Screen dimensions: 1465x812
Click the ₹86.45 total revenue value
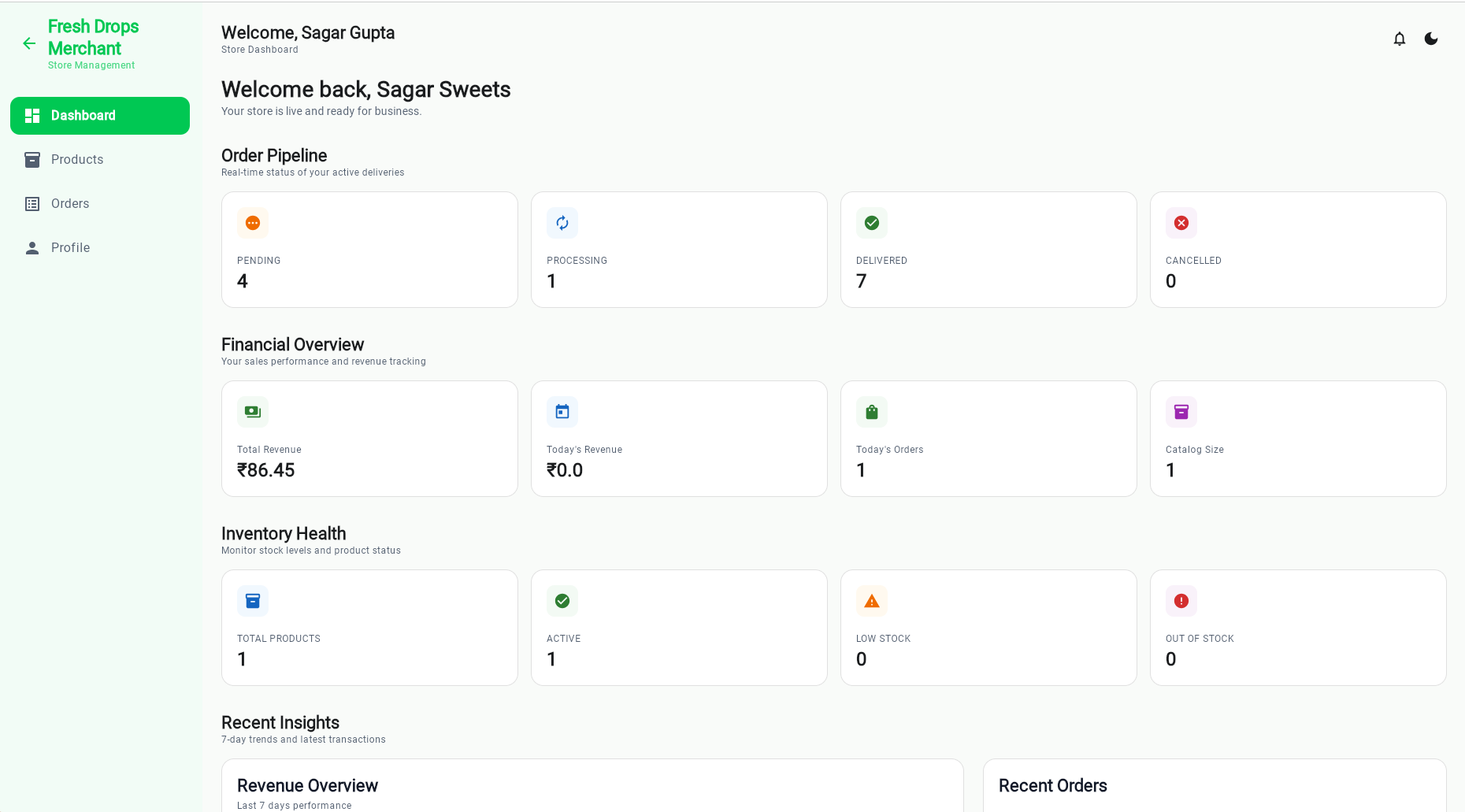(x=266, y=470)
